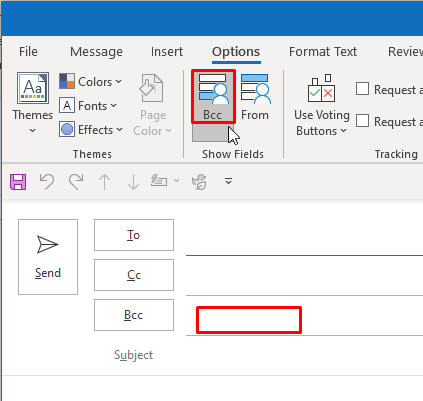Send the email message
The image size is (423, 401).
[48, 257]
